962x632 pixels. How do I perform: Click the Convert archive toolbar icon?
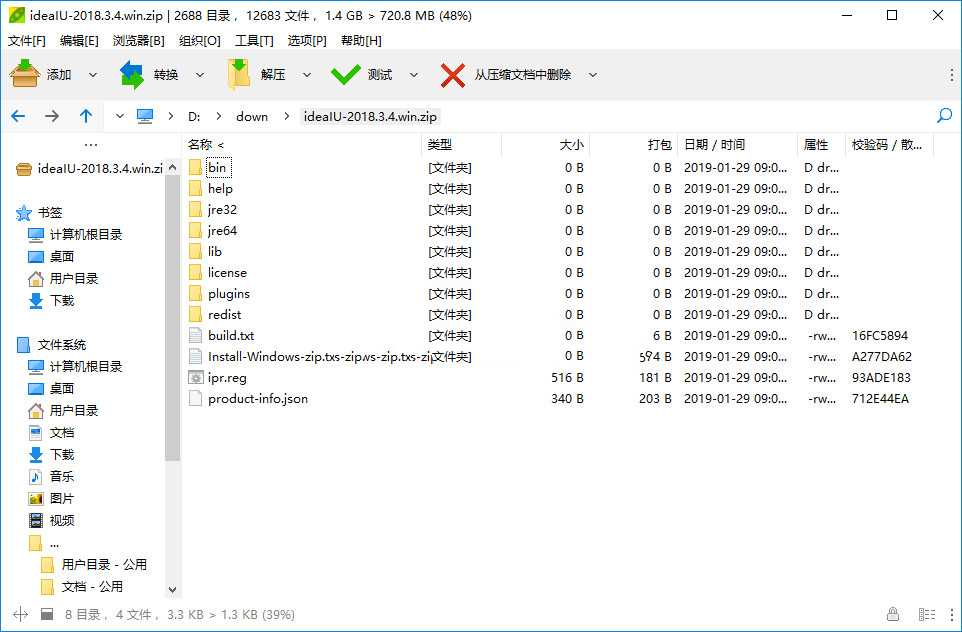[134, 73]
